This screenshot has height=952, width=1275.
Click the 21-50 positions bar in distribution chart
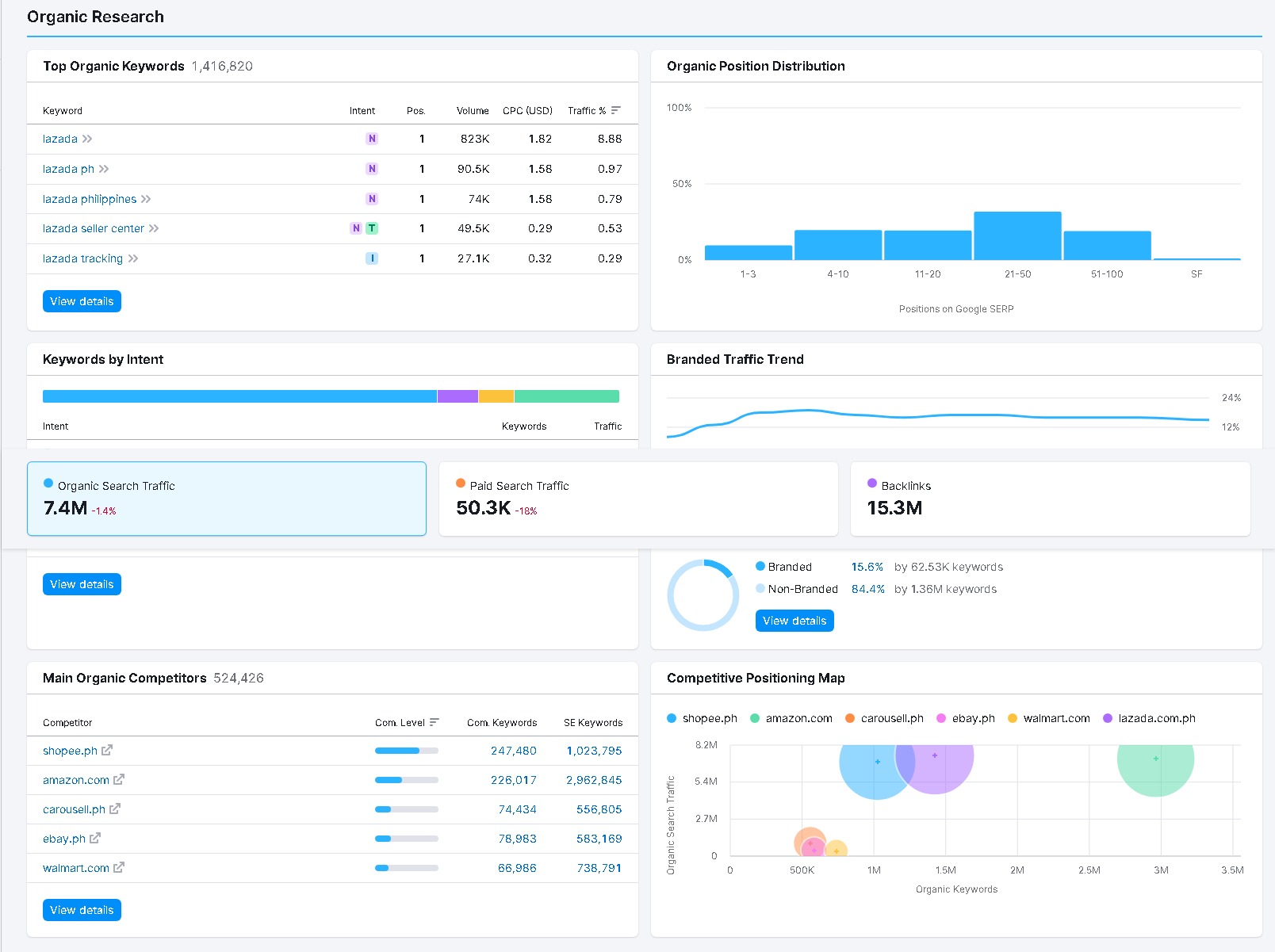pyautogui.click(x=1017, y=236)
